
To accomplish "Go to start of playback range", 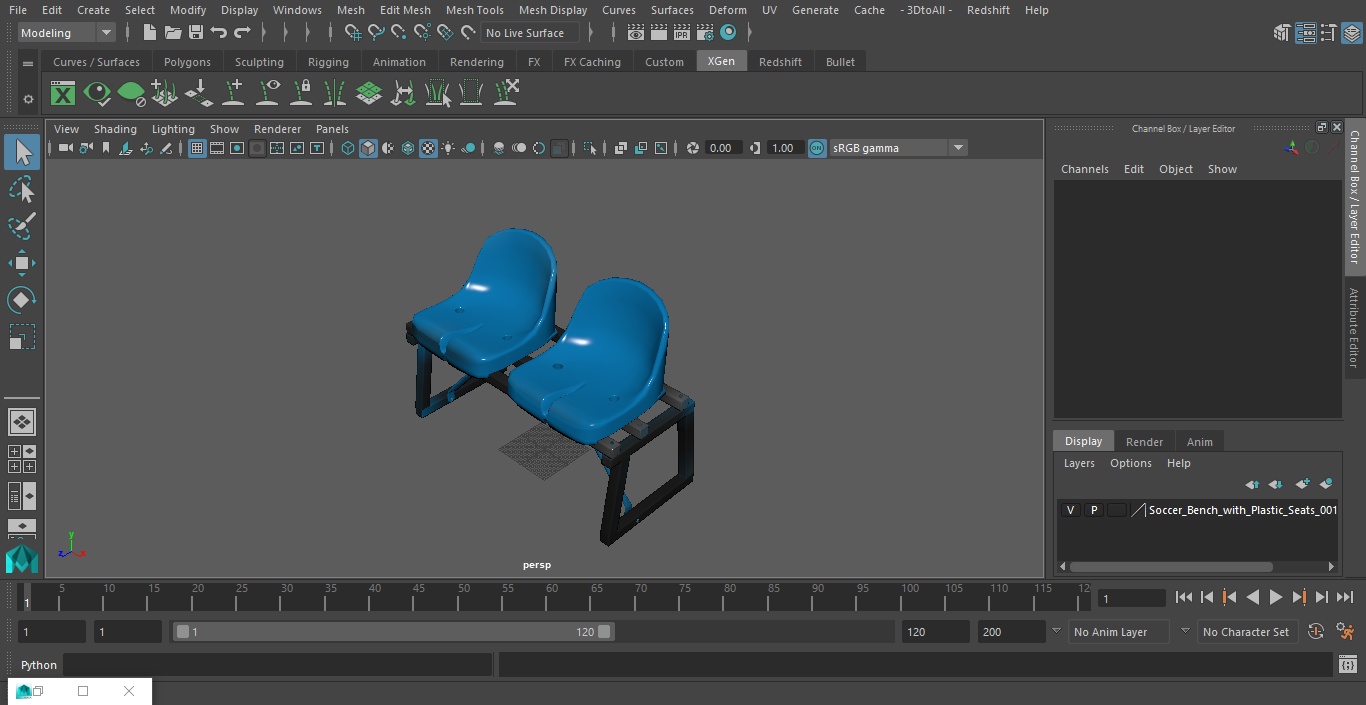I will [x=1184, y=597].
